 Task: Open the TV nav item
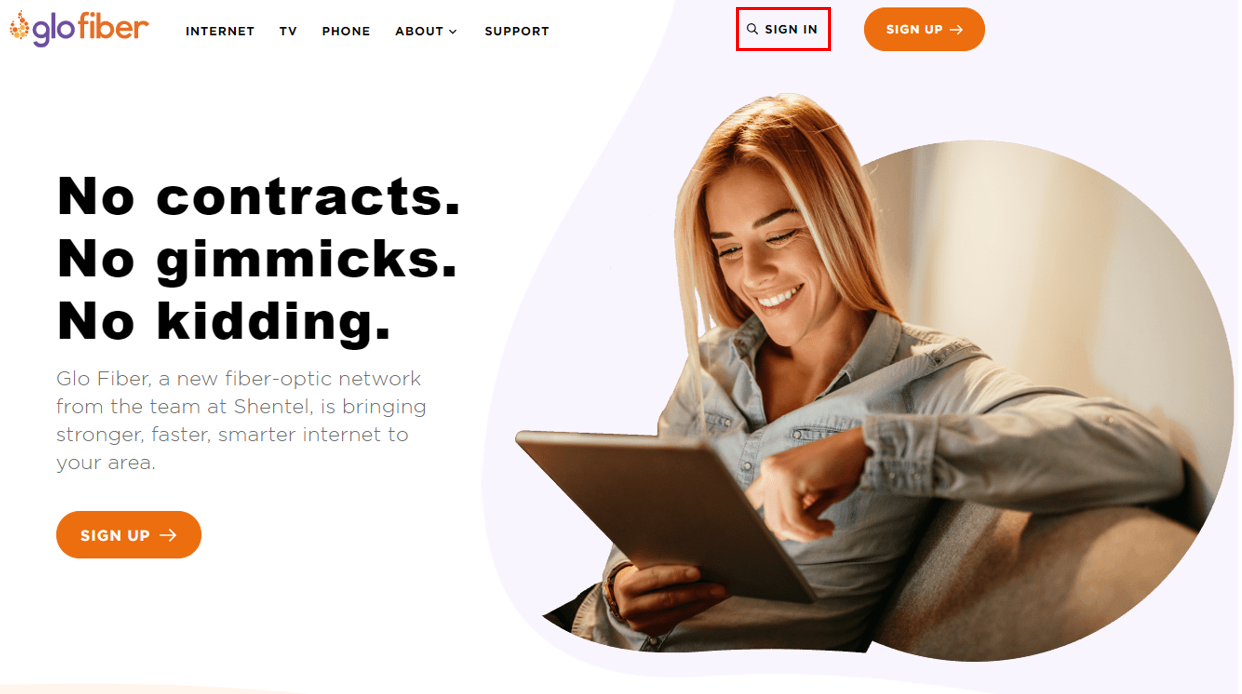[288, 32]
